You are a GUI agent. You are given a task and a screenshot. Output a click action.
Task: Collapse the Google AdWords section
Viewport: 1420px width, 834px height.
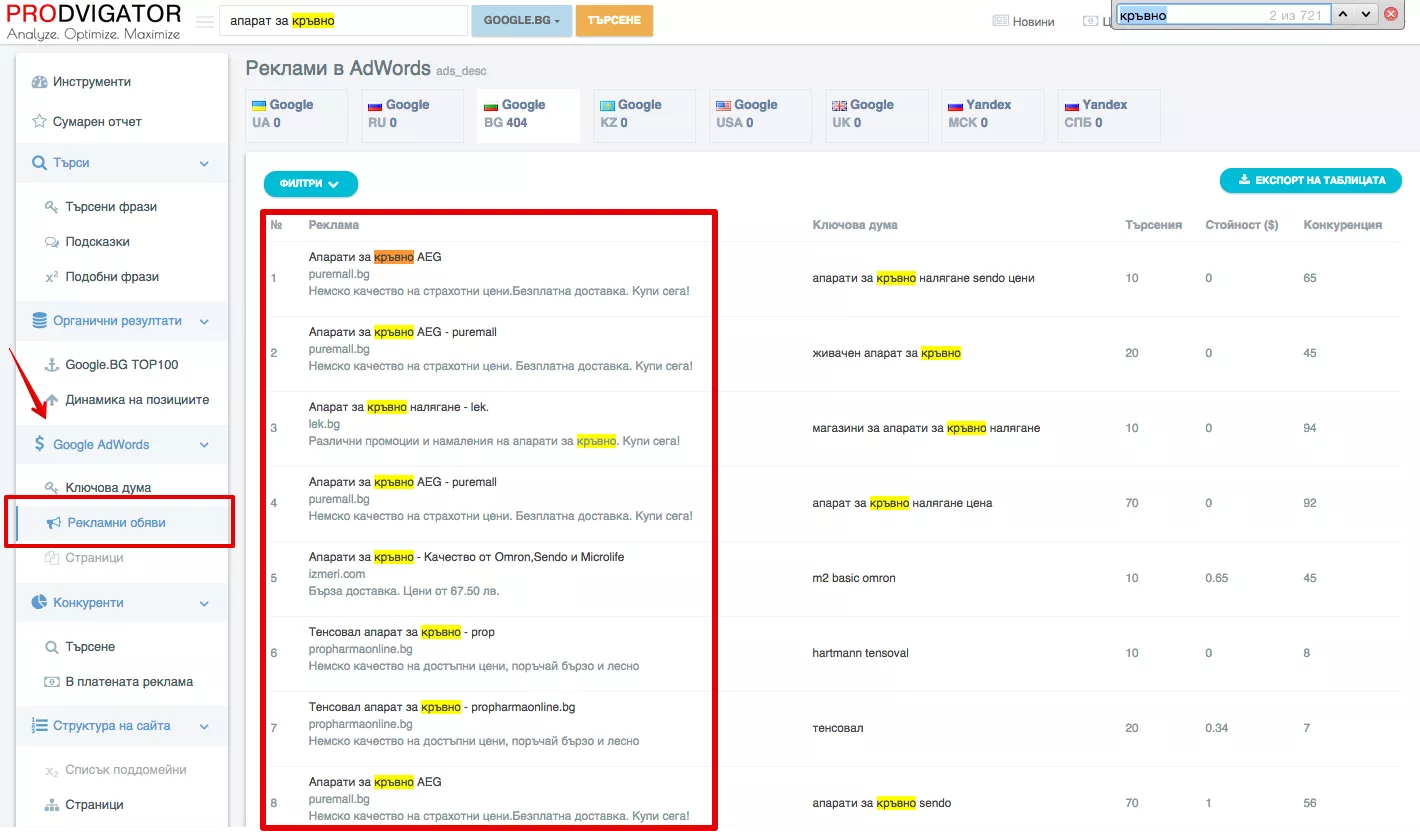pos(122,445)
